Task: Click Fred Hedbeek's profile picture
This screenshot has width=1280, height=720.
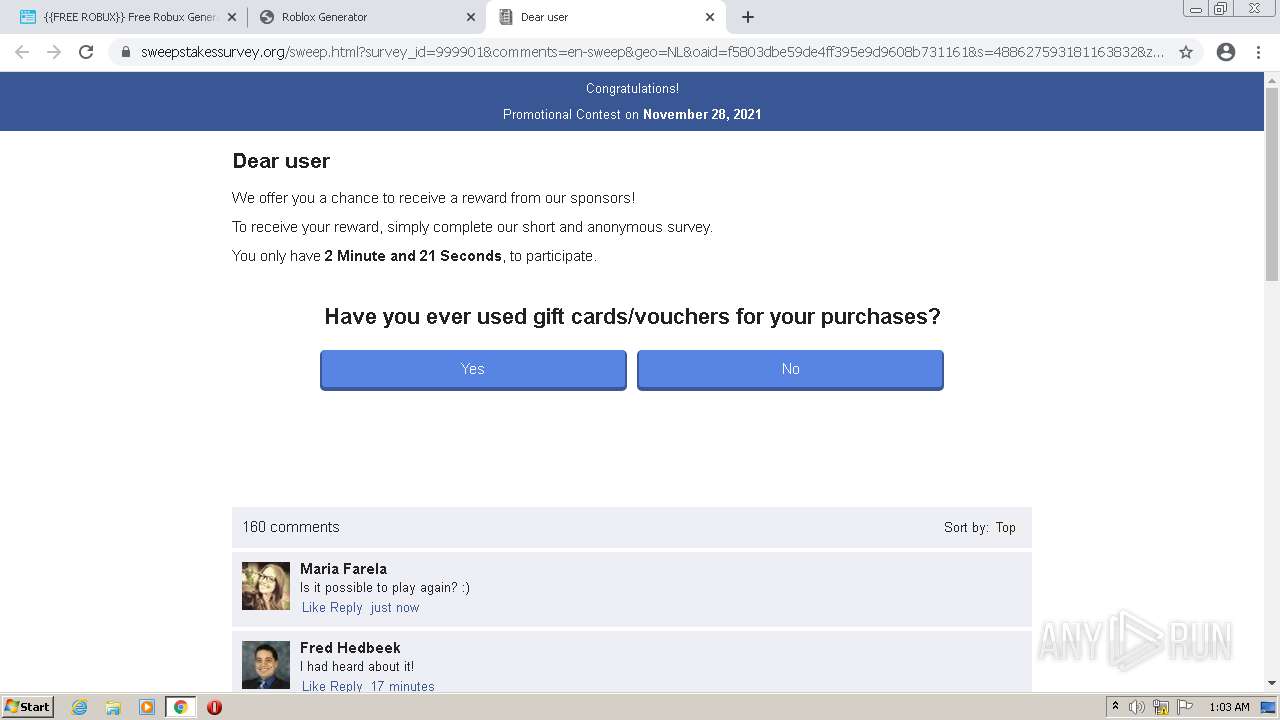Action: tap(266, 665)
